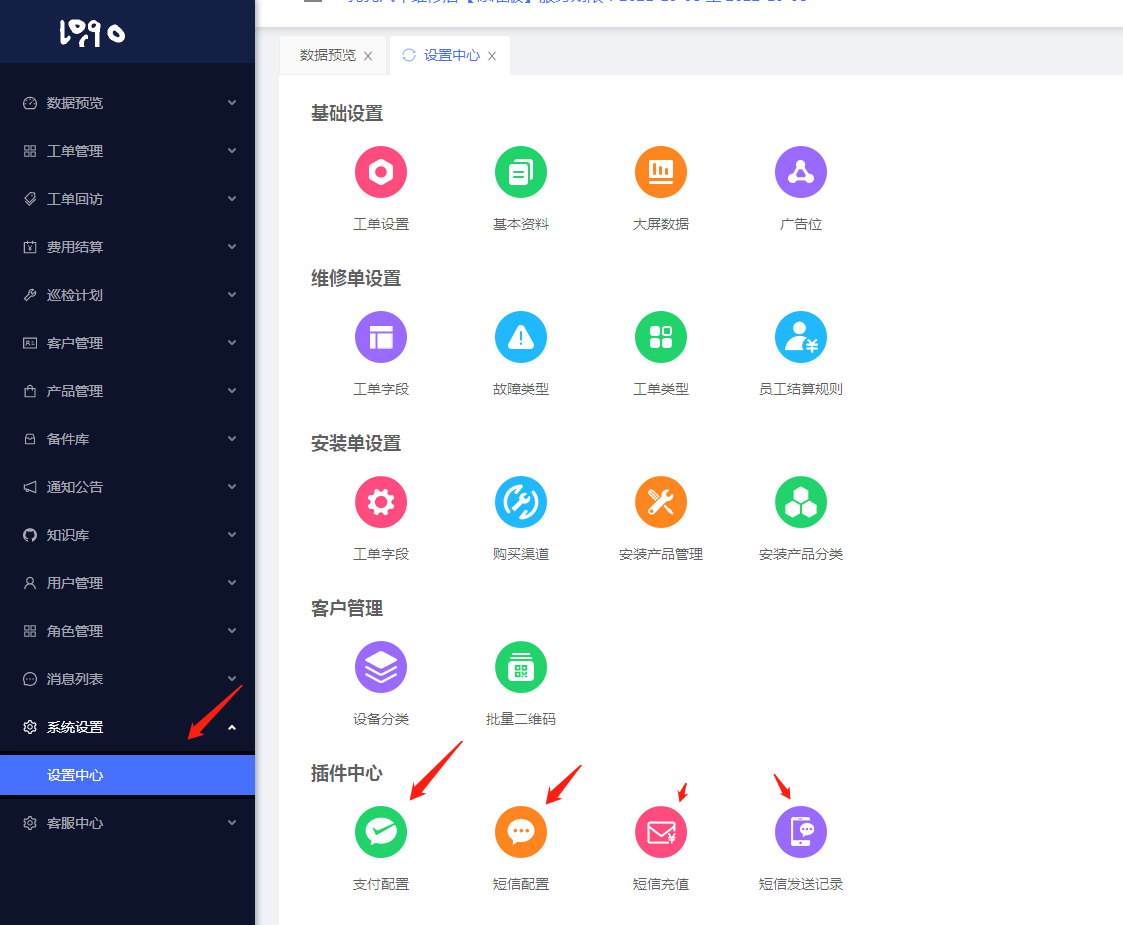Collapse the 系统设置 sidebar menu
1123x925 pixels.
(127, 727)
